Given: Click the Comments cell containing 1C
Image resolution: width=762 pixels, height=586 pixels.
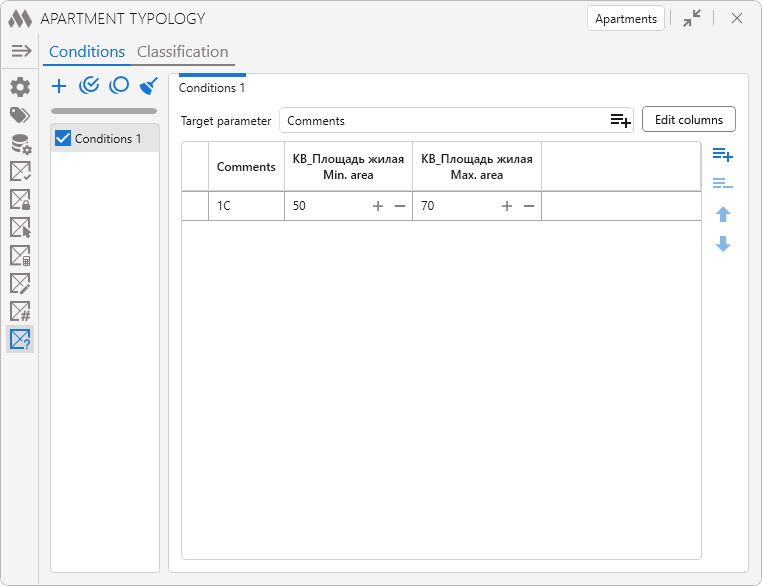Looking at the screenshot, I should pyautogui.click(x=246, y=206).
